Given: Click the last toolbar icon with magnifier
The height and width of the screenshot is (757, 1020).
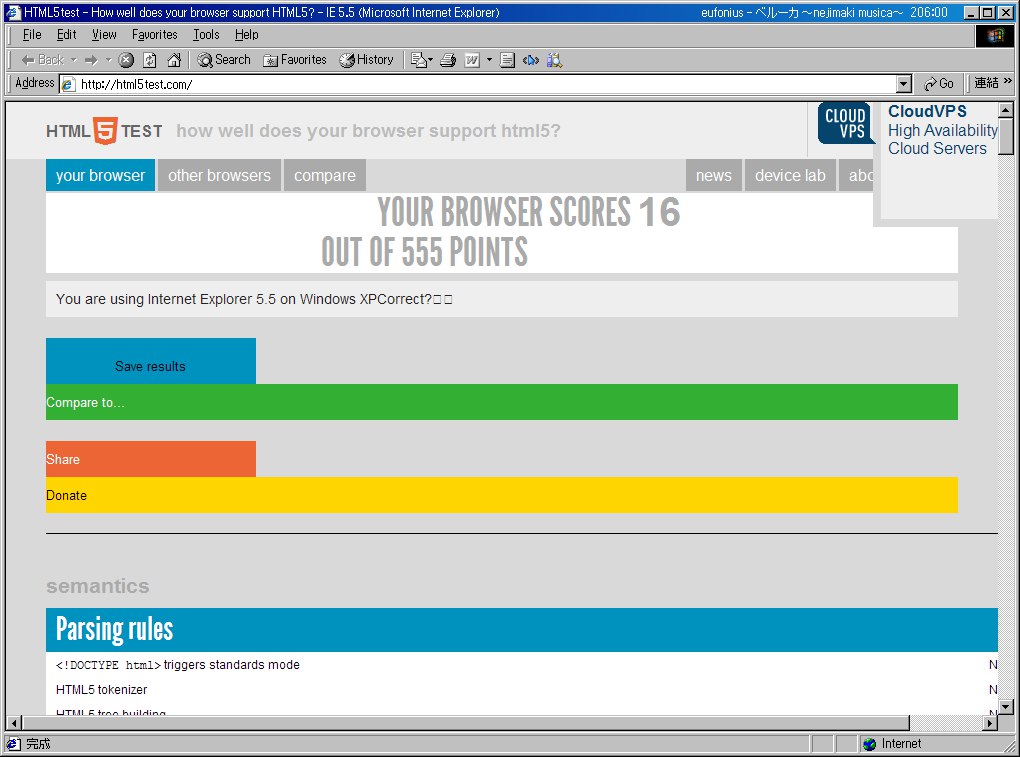Looking at the screenshot, I should point(554,60).
